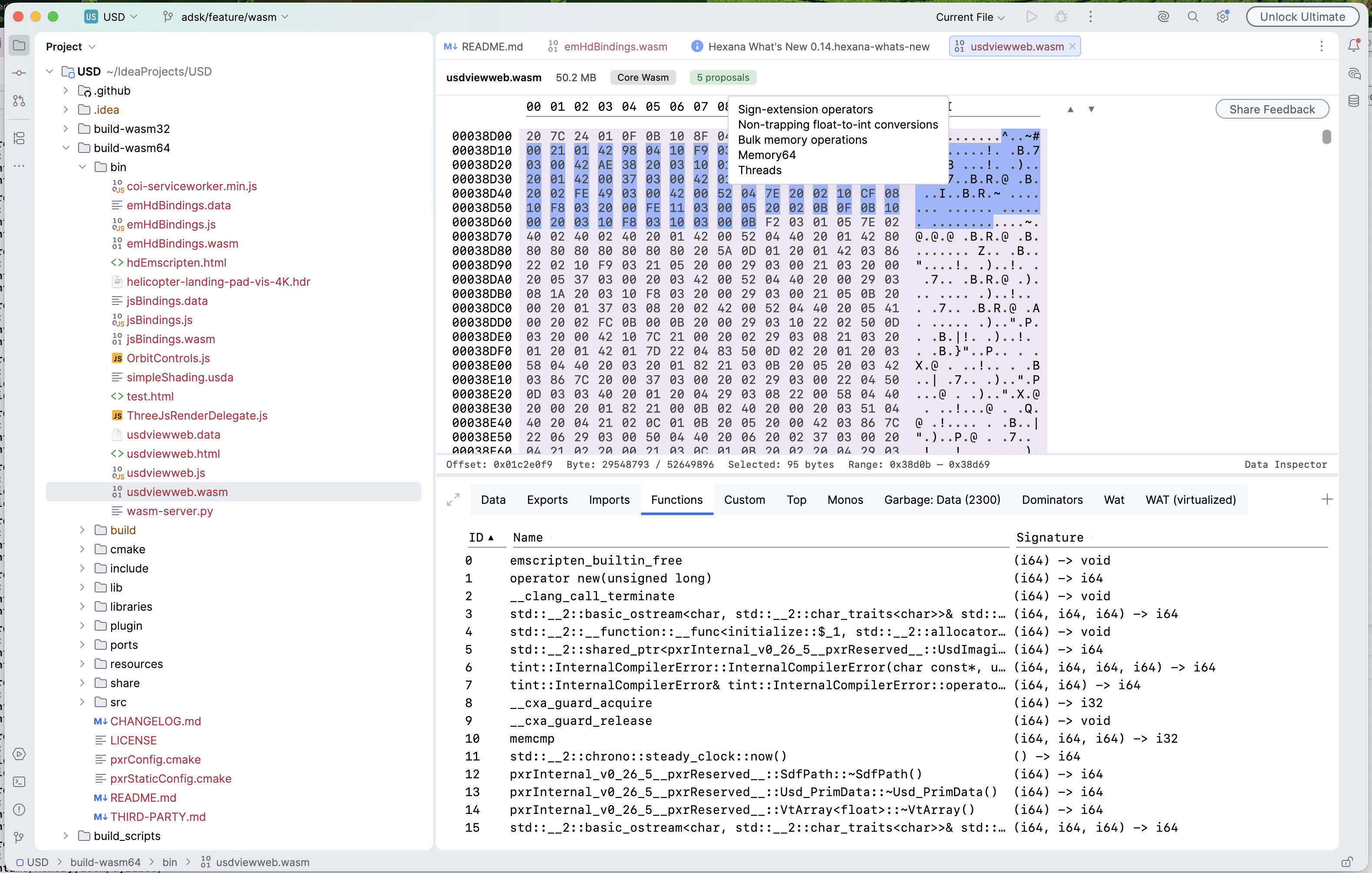Click bin in the breadcrumb bar
1372x873 pixels.
click(170, 862)
